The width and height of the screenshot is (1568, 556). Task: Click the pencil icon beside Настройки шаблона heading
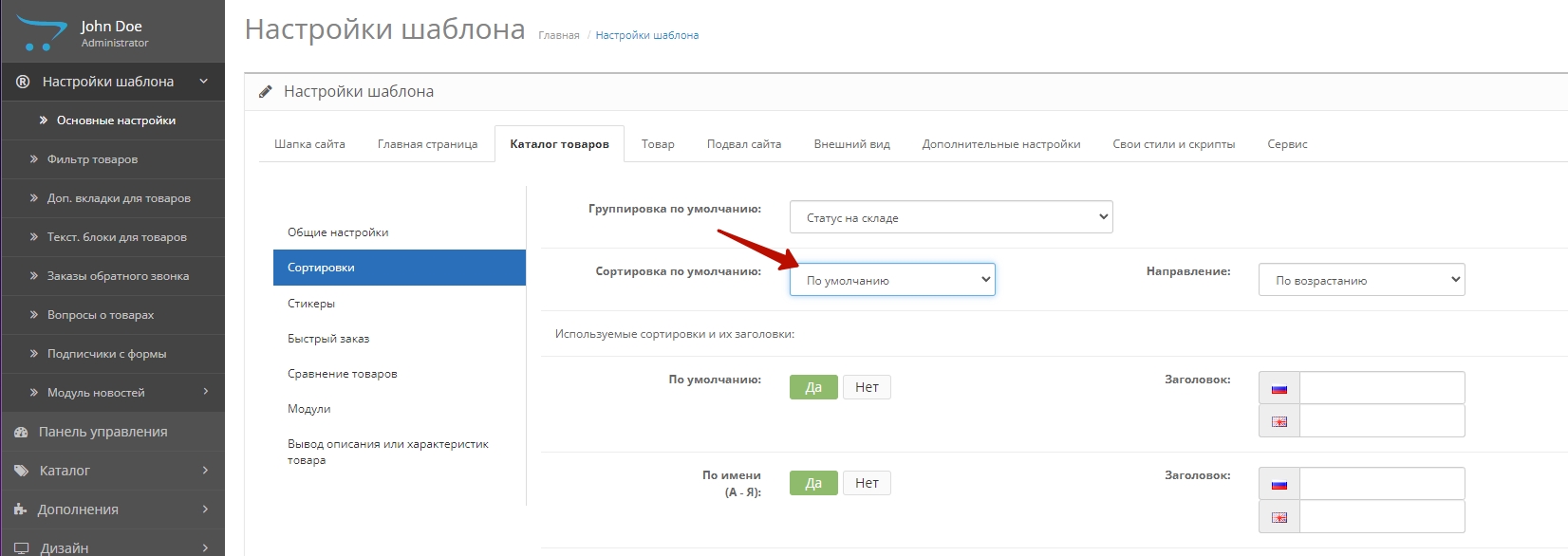[266, 92]
